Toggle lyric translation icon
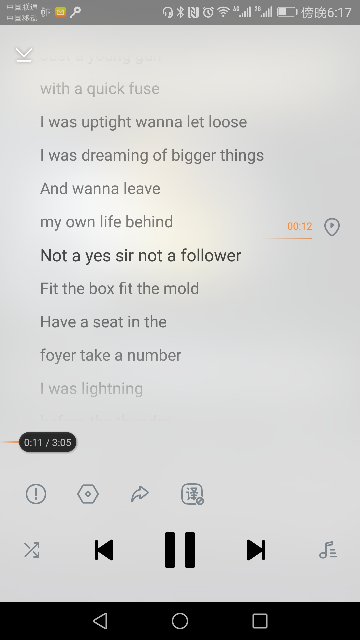Screen dimensions: 360x640 (x=192, y=494)
